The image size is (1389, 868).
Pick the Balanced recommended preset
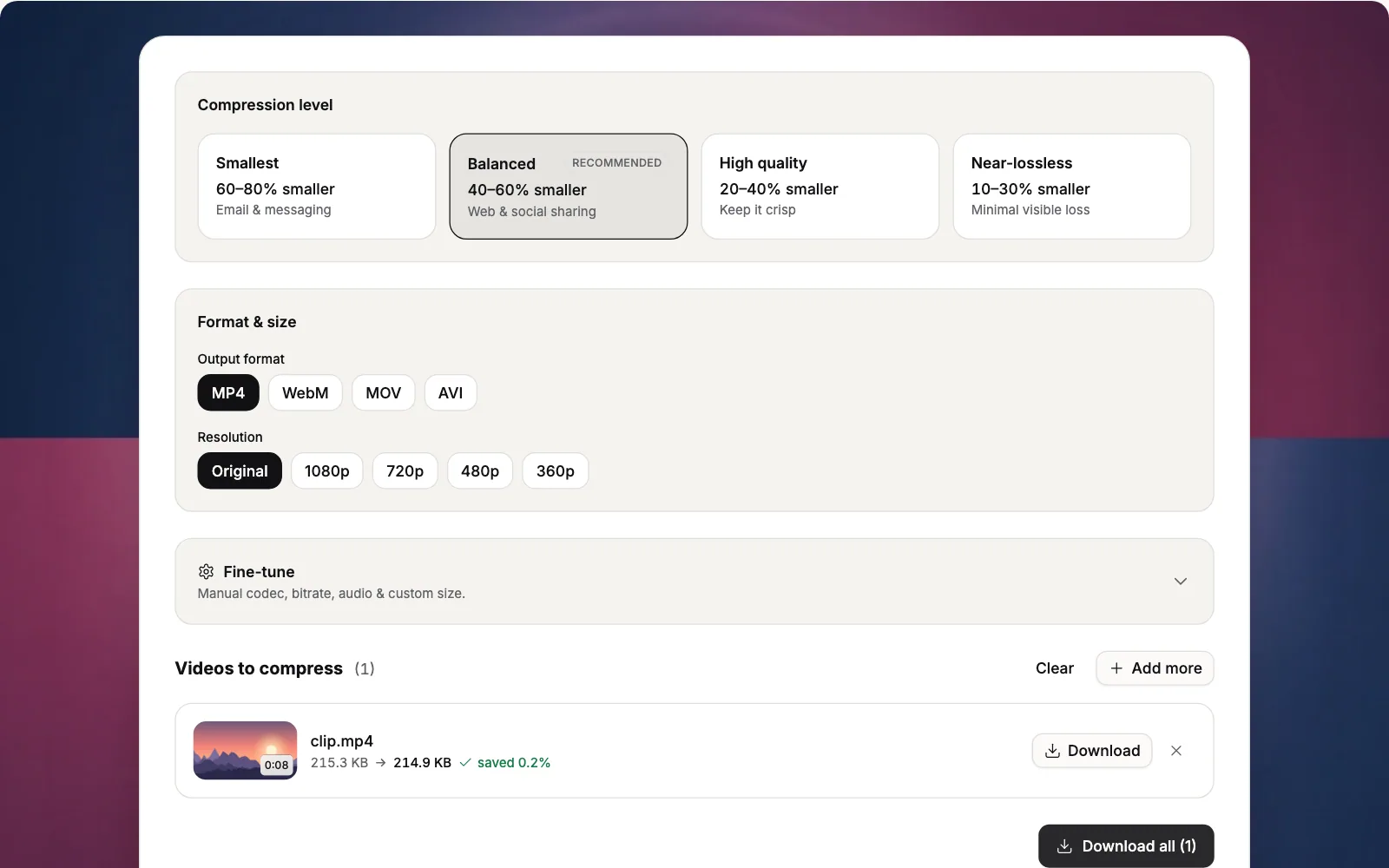[x=569, y=186]
